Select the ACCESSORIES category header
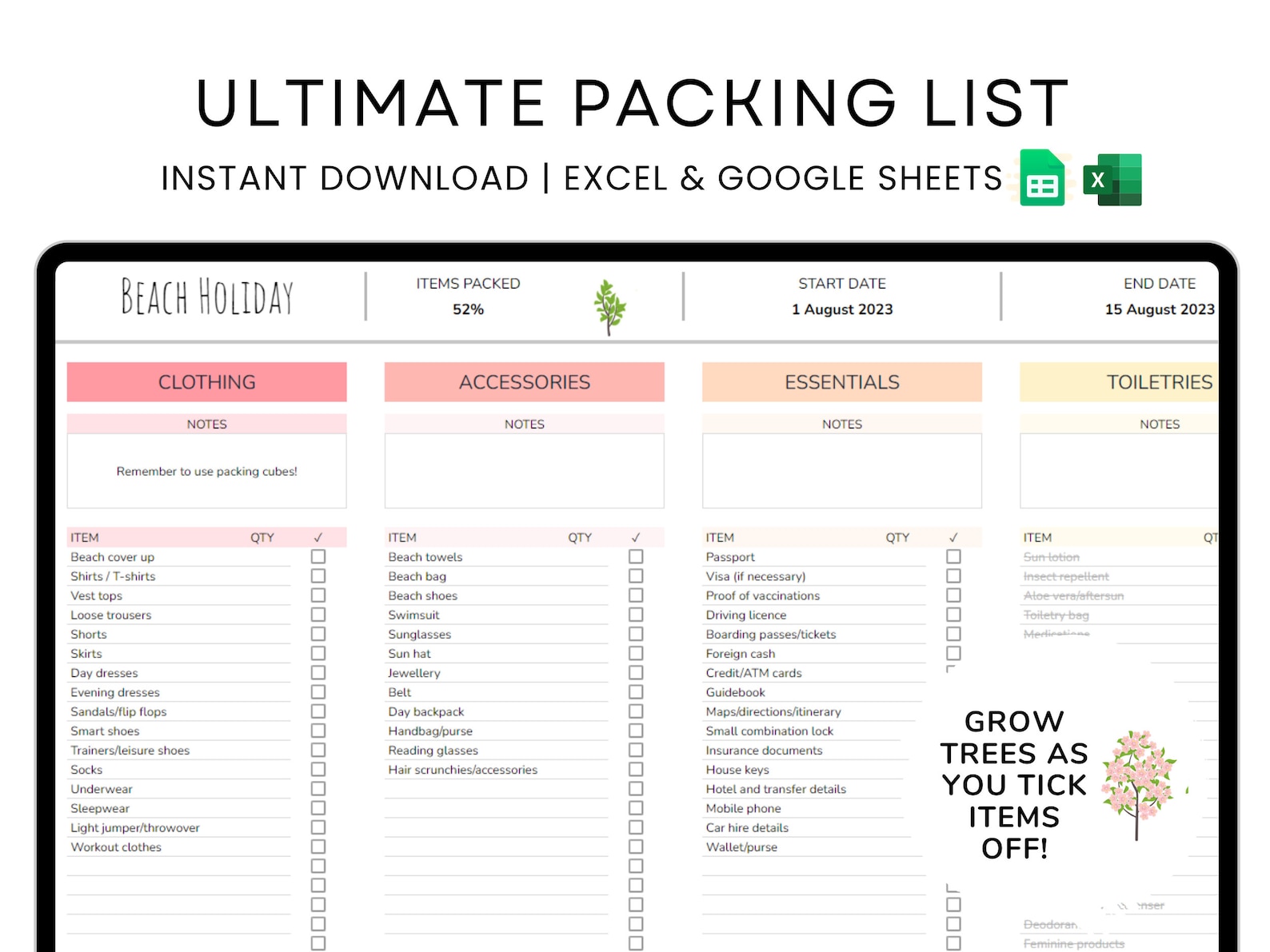 coord(525,382)
